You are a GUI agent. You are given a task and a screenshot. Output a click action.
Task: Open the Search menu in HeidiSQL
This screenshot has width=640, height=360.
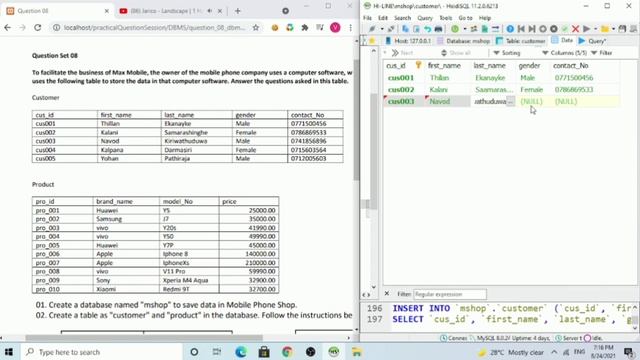coord(402,18)
